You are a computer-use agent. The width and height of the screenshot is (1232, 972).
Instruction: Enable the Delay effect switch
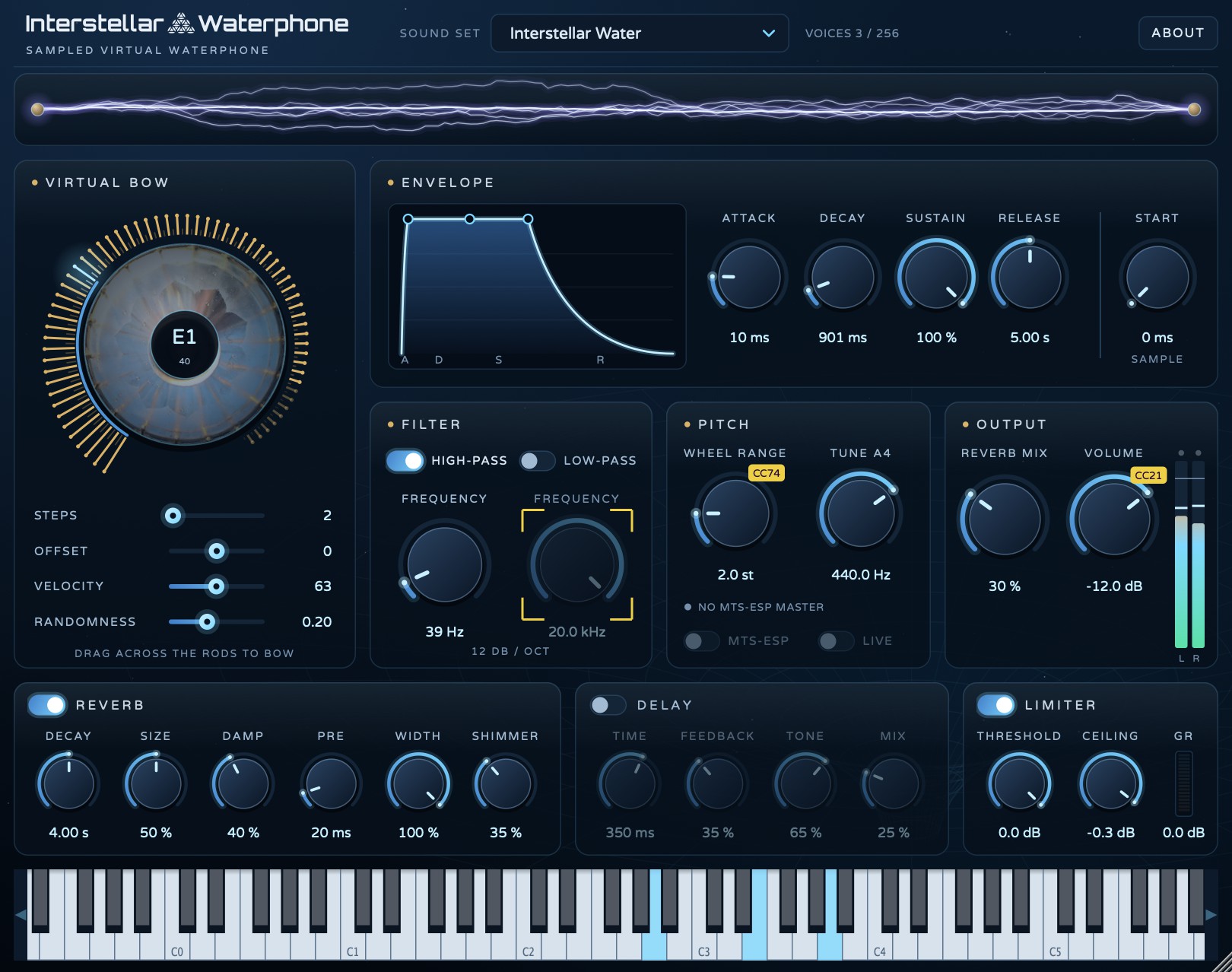(608, 705)
